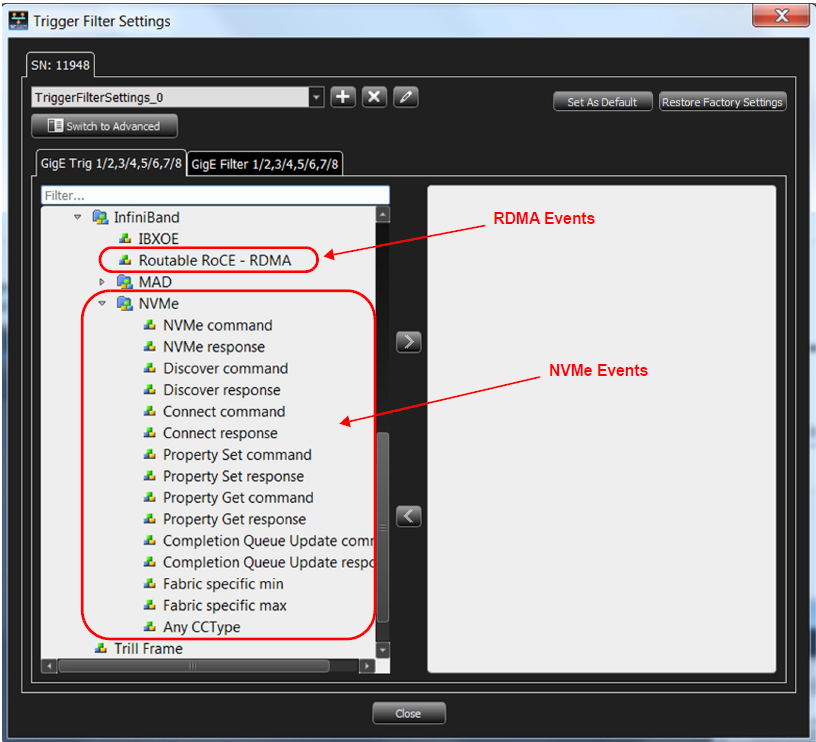Select the IBXOE event item
The height and width of the screenshot is (742, 816).
[158, 239]
